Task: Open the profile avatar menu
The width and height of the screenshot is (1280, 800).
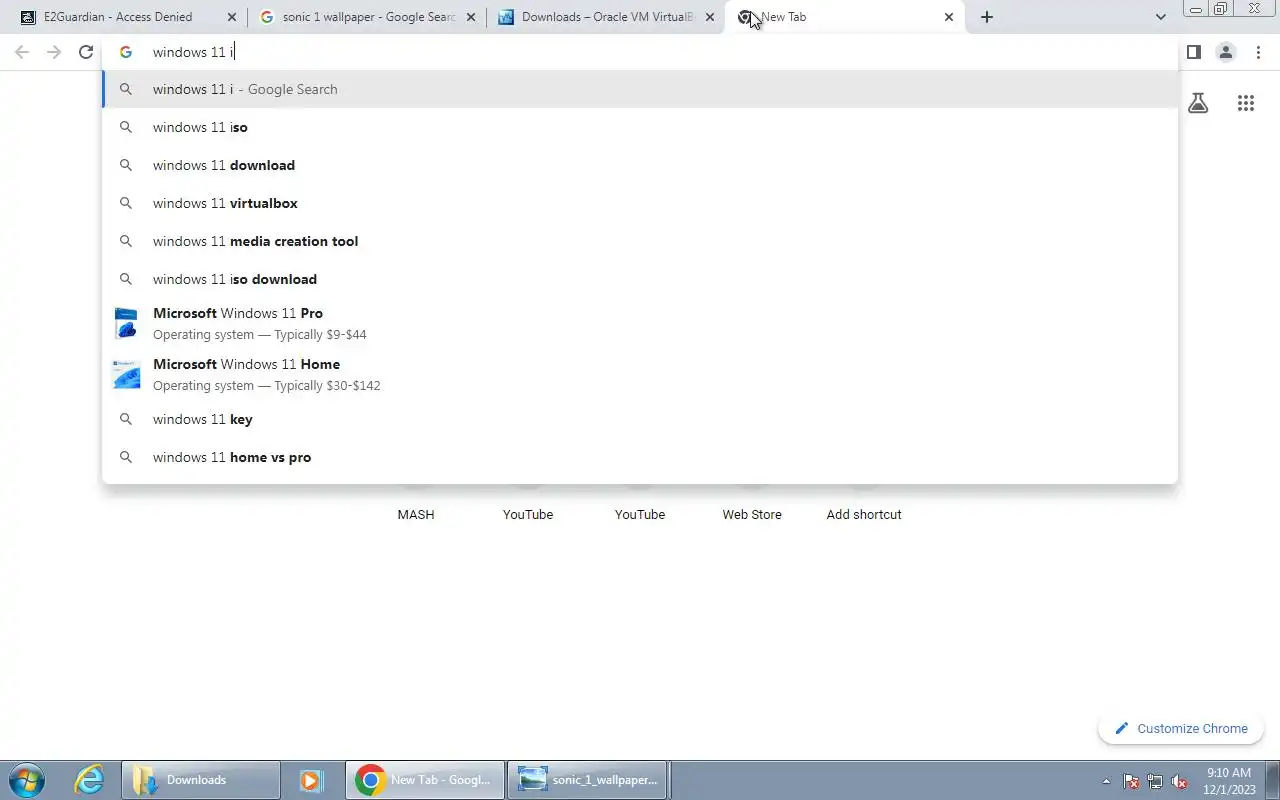Action: click(1226, 52)
